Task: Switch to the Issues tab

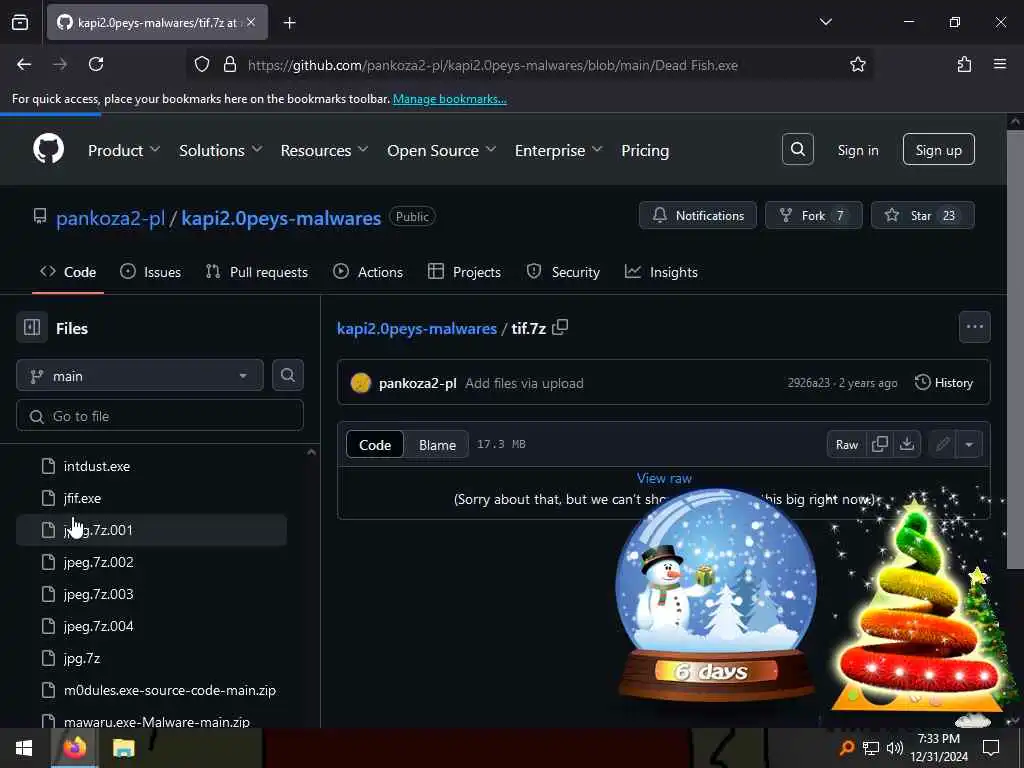Action: coord(151,272)
